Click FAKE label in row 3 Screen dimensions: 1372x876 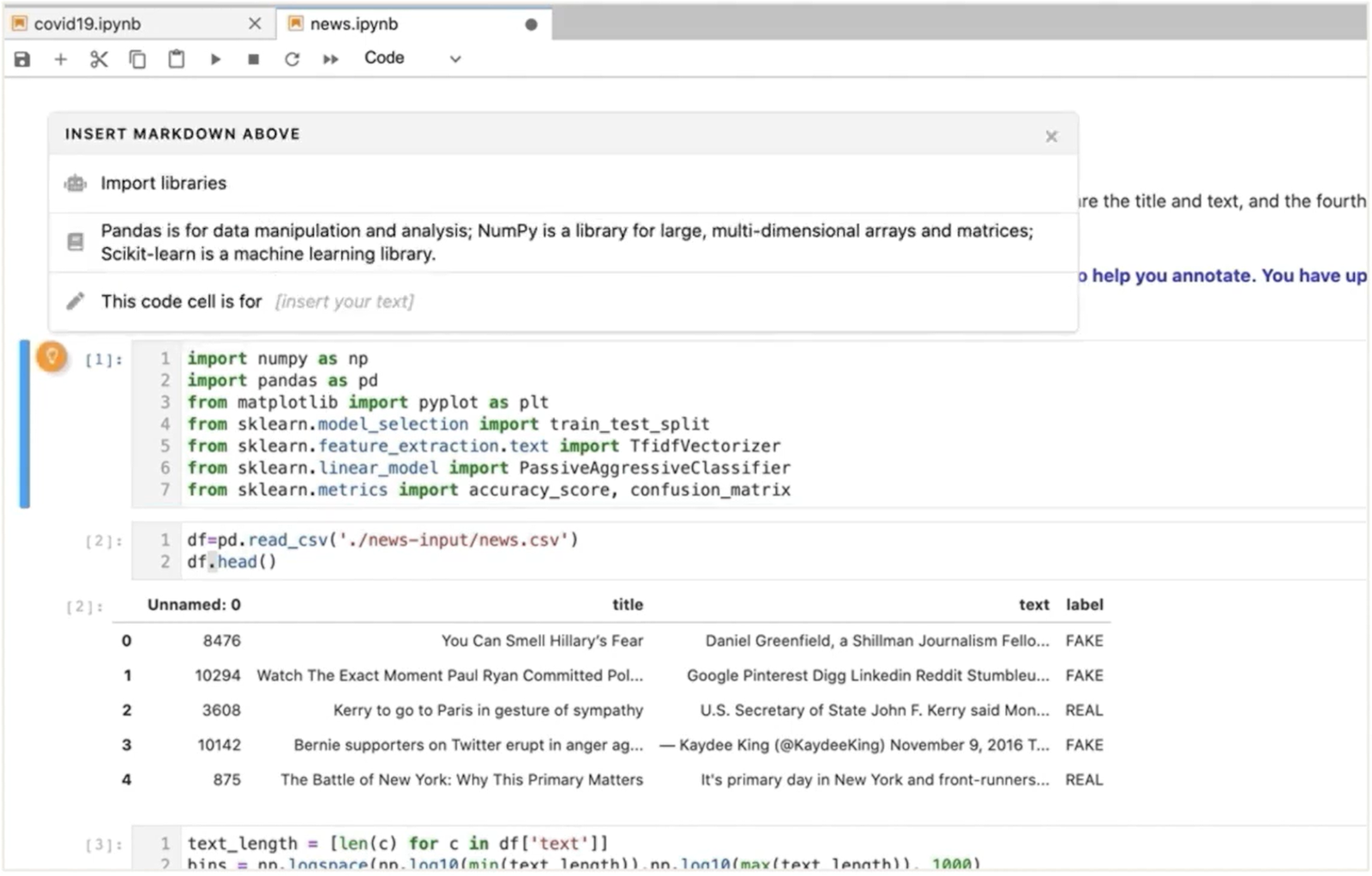(1084, 746)
